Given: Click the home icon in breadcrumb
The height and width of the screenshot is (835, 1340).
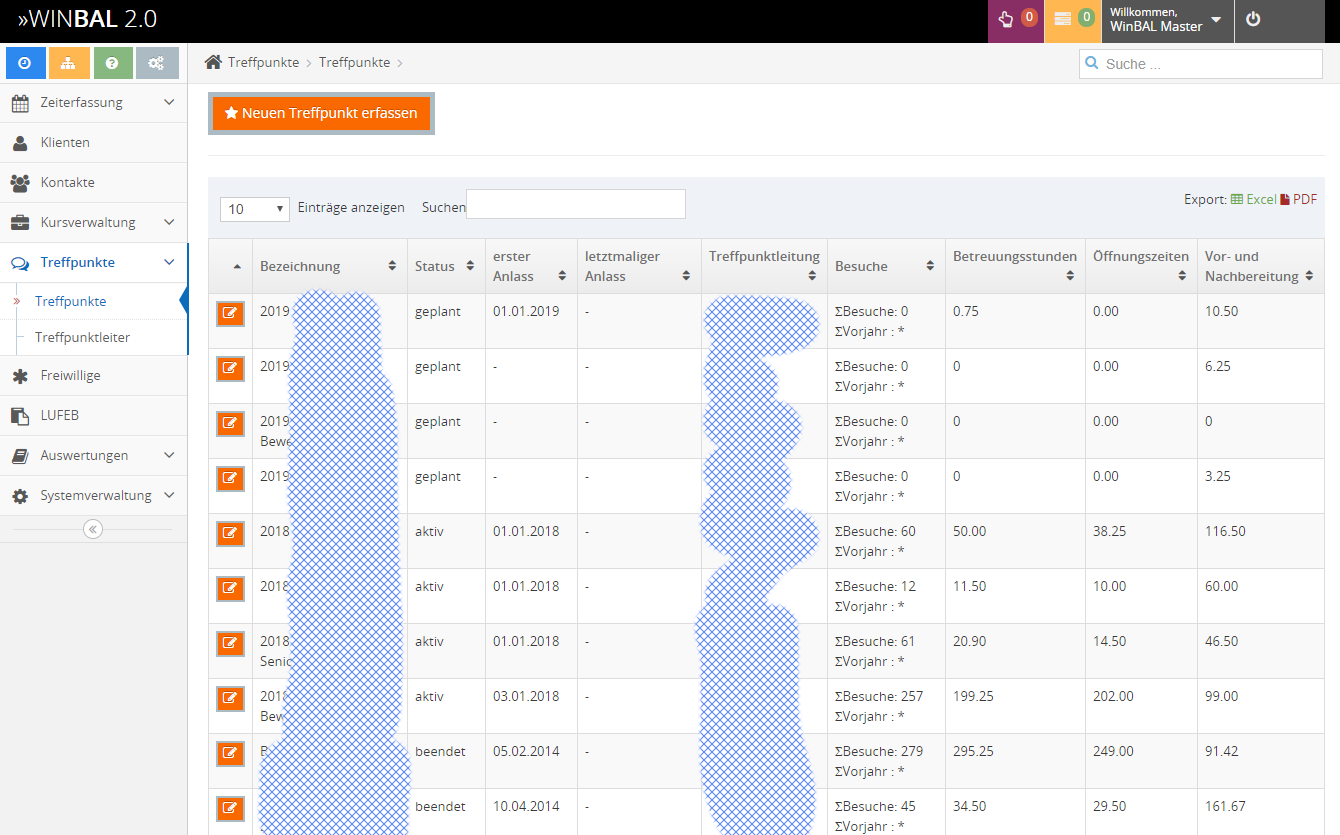Looking at the screenshot, I should click(x=213, y=62).
